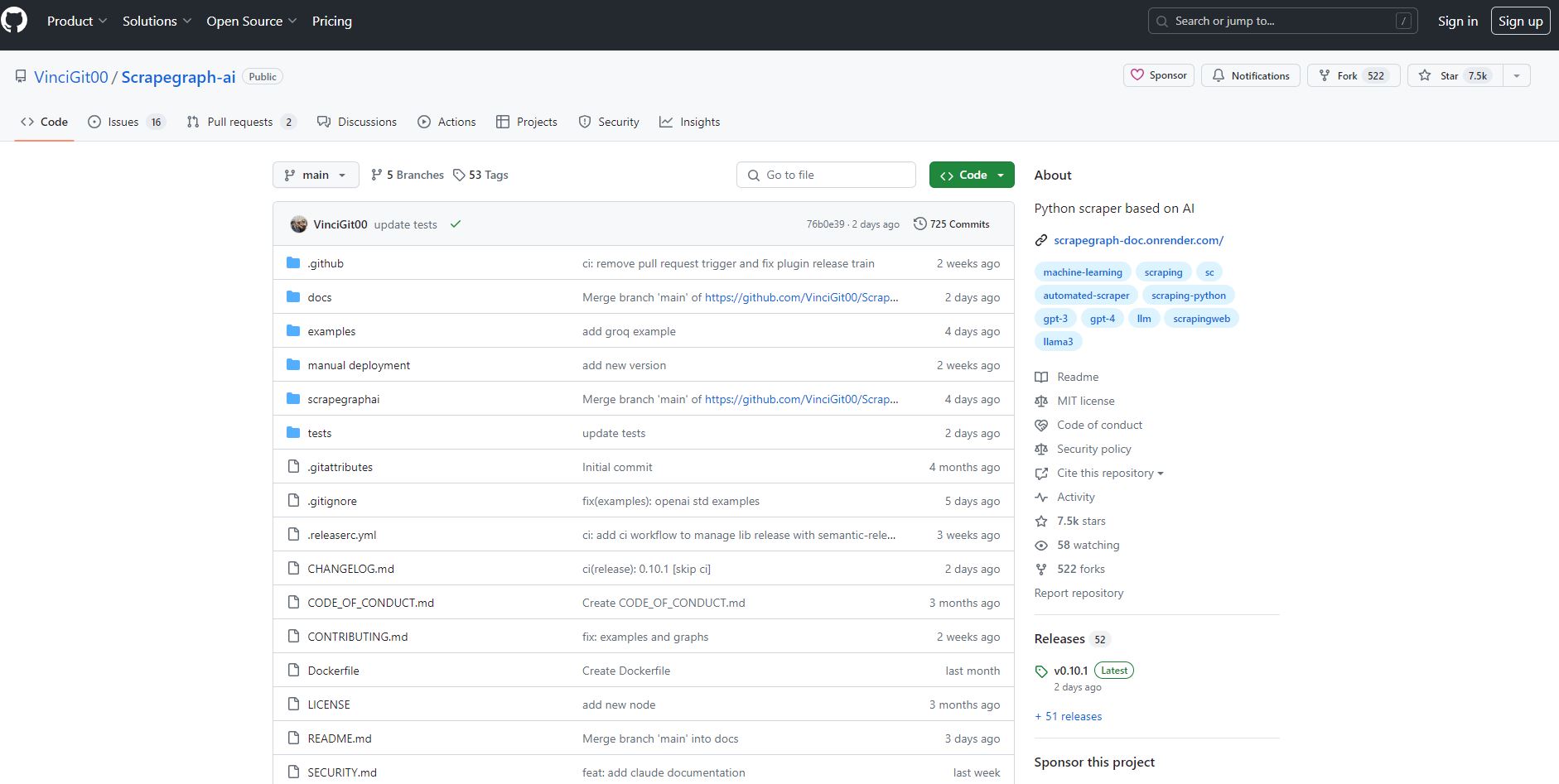Open the 725 Commits history
This screenshot has height=784, width=1559.
pyautogui.click(x=951, y=224)
